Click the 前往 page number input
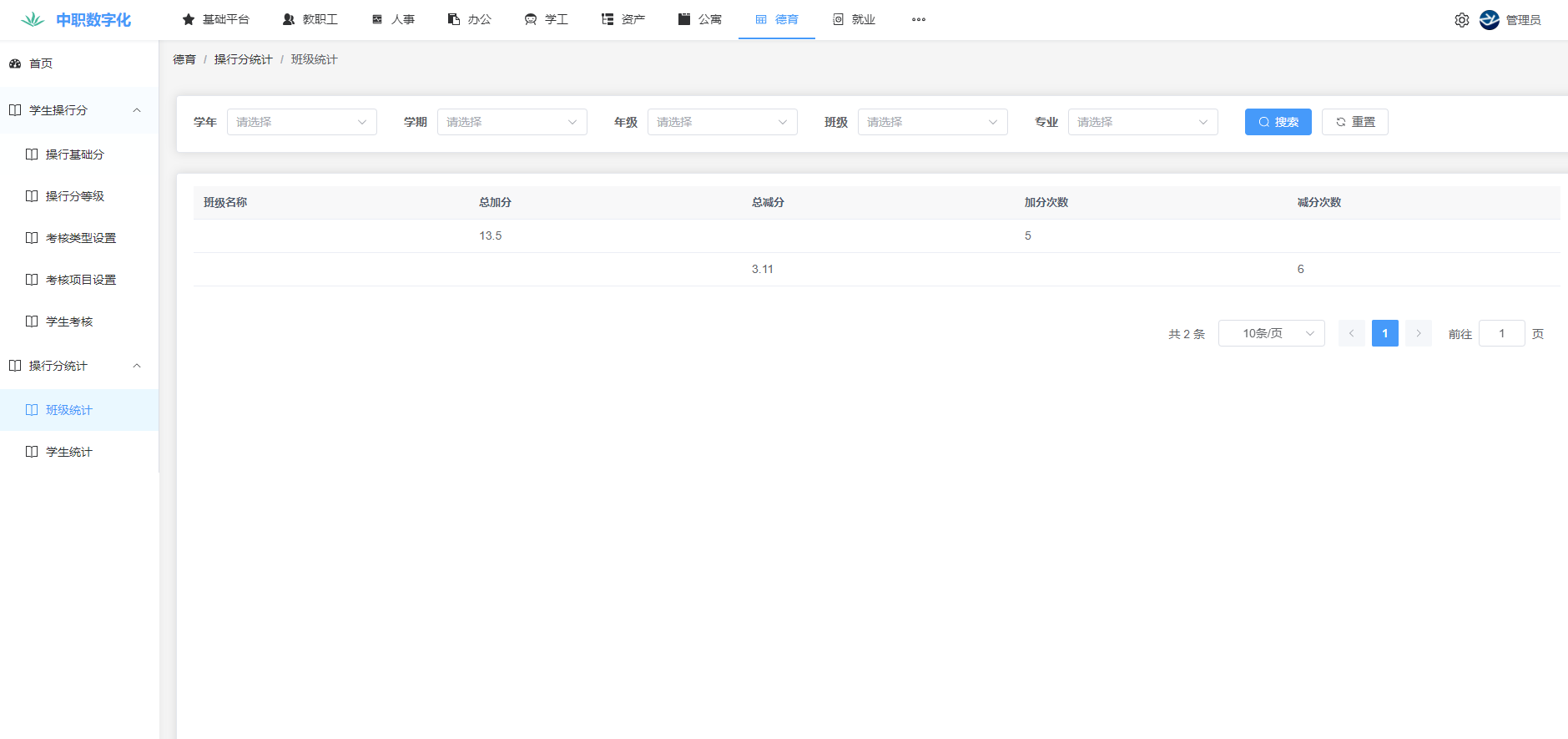 coord(1500,333)
